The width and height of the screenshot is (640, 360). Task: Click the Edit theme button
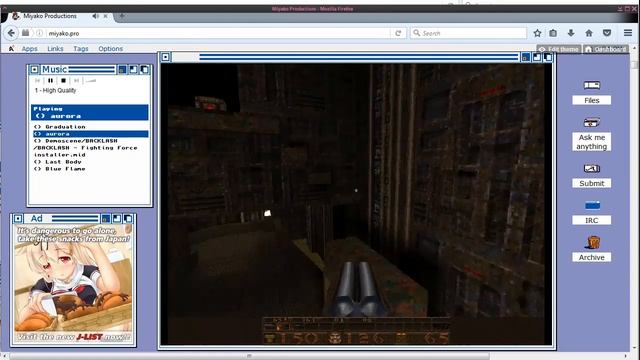559,49
